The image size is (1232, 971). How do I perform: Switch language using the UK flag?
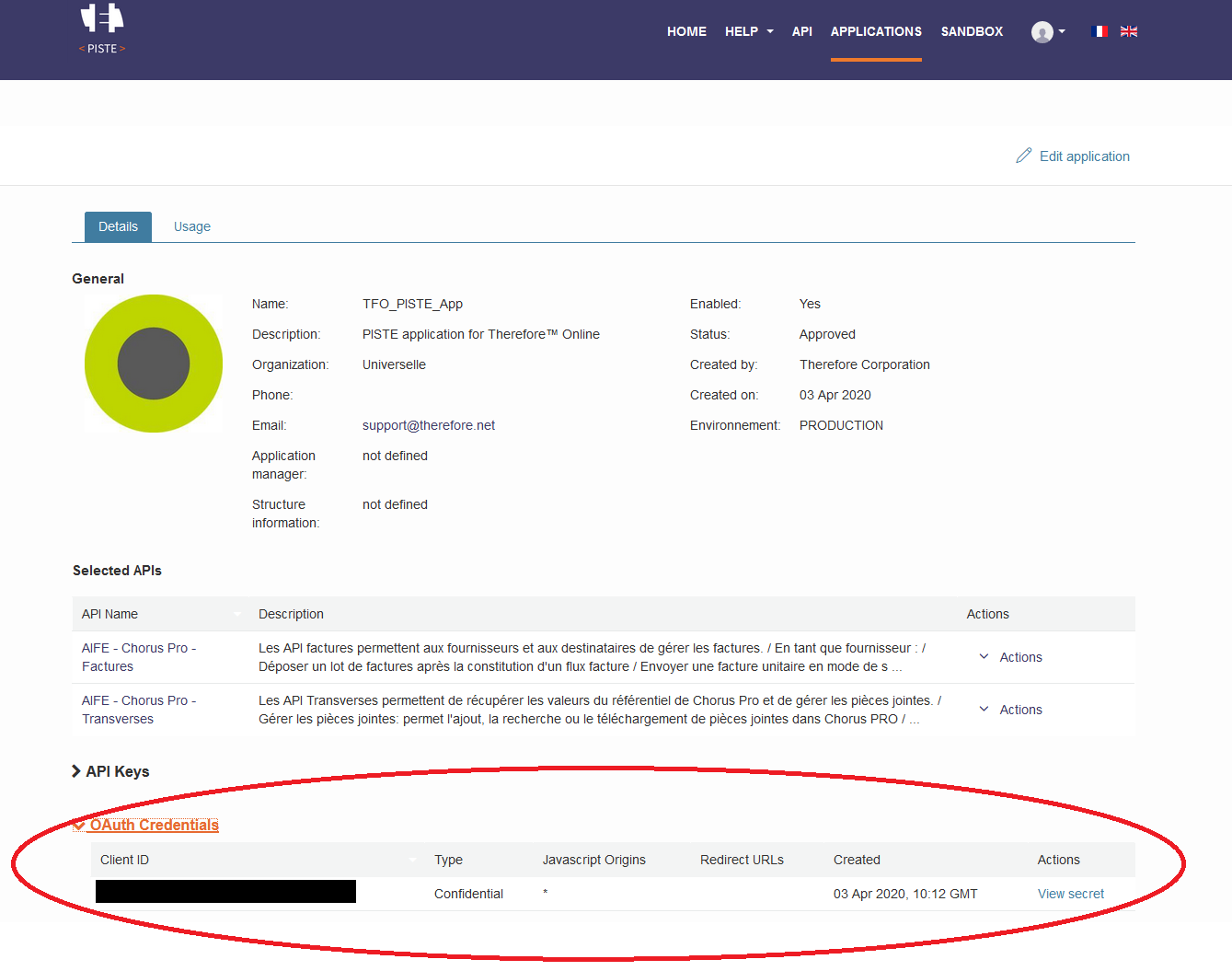click(1129, 31)
